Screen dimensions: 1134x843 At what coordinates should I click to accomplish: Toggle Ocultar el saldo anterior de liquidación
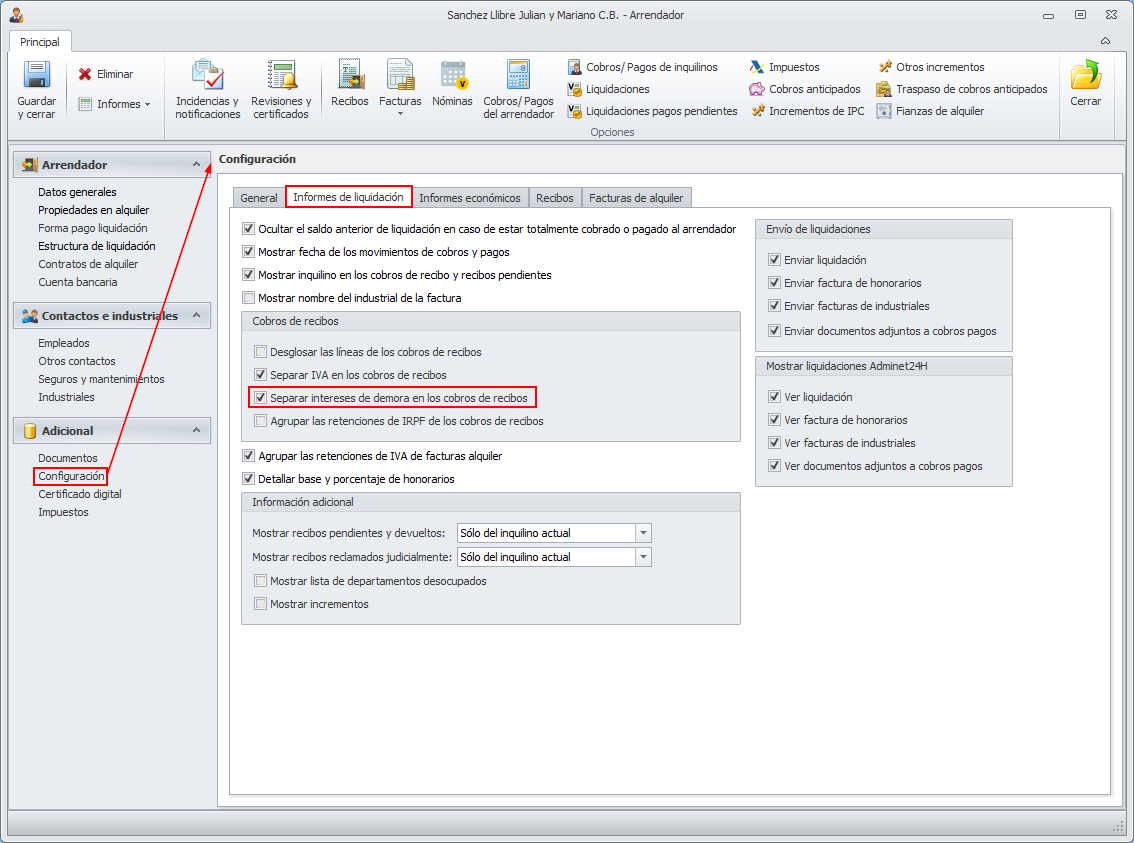pos(249,229)
